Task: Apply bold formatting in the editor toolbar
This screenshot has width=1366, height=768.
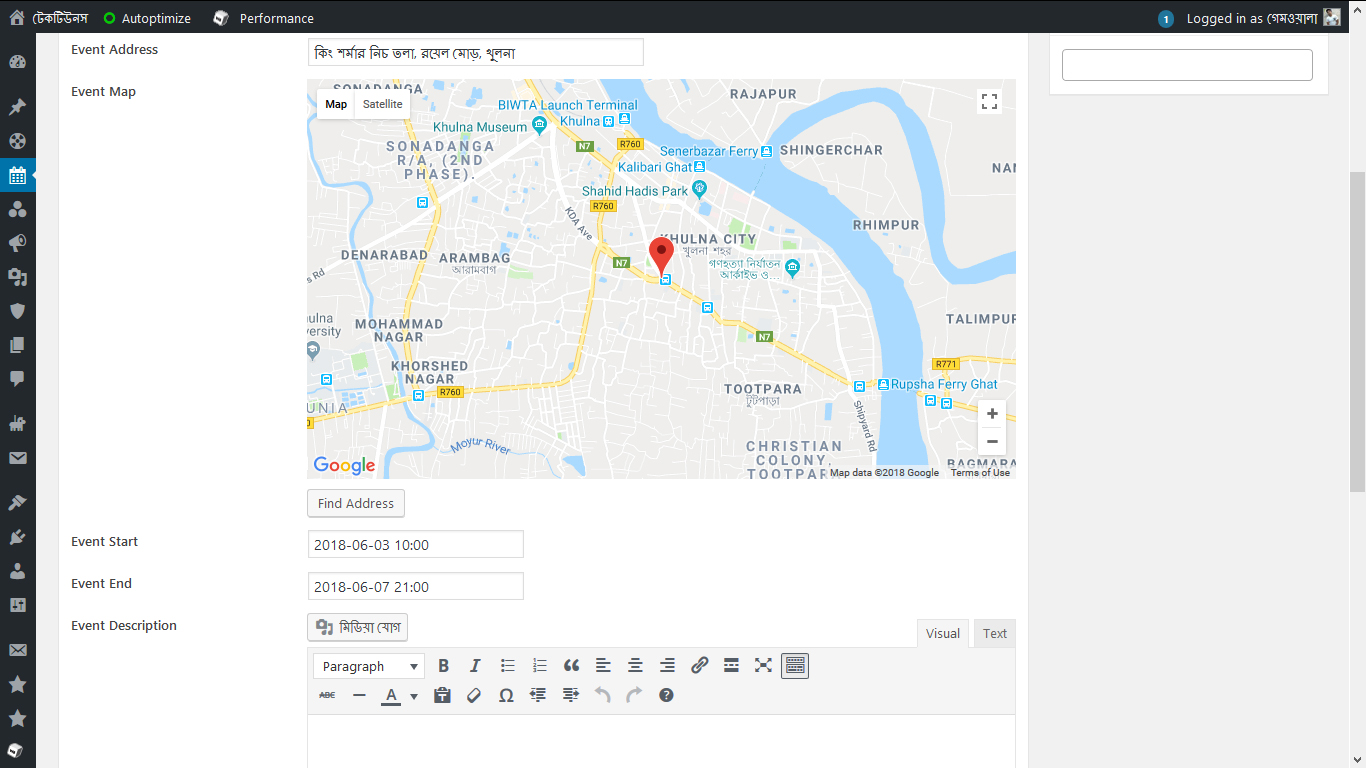Action: coord(443,666)
